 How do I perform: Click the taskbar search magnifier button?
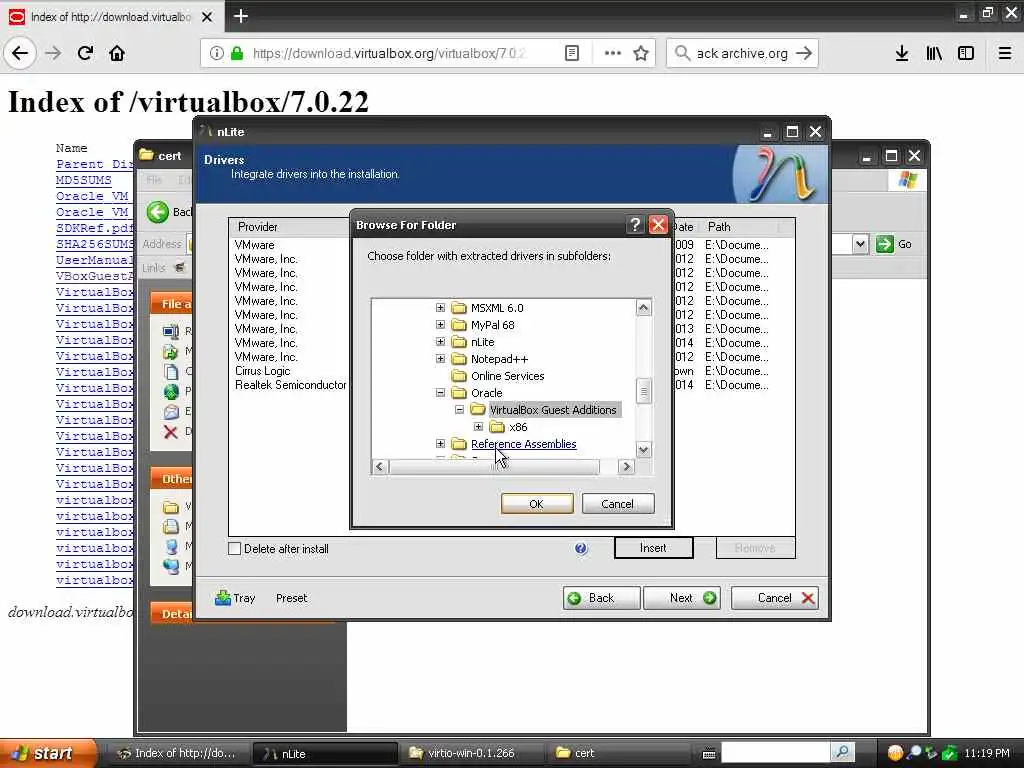(x=842, y=752)
